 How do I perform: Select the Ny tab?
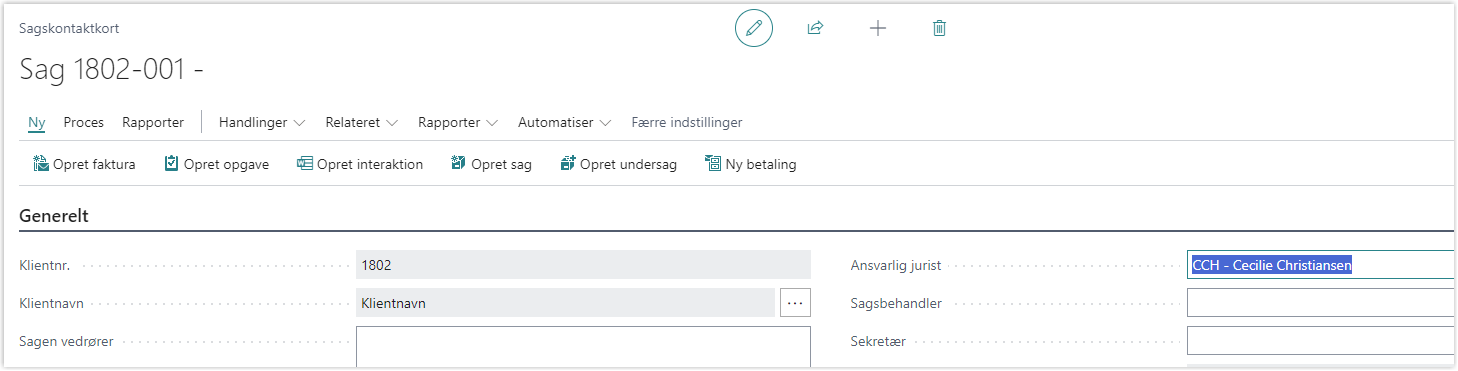click(37, 123)
